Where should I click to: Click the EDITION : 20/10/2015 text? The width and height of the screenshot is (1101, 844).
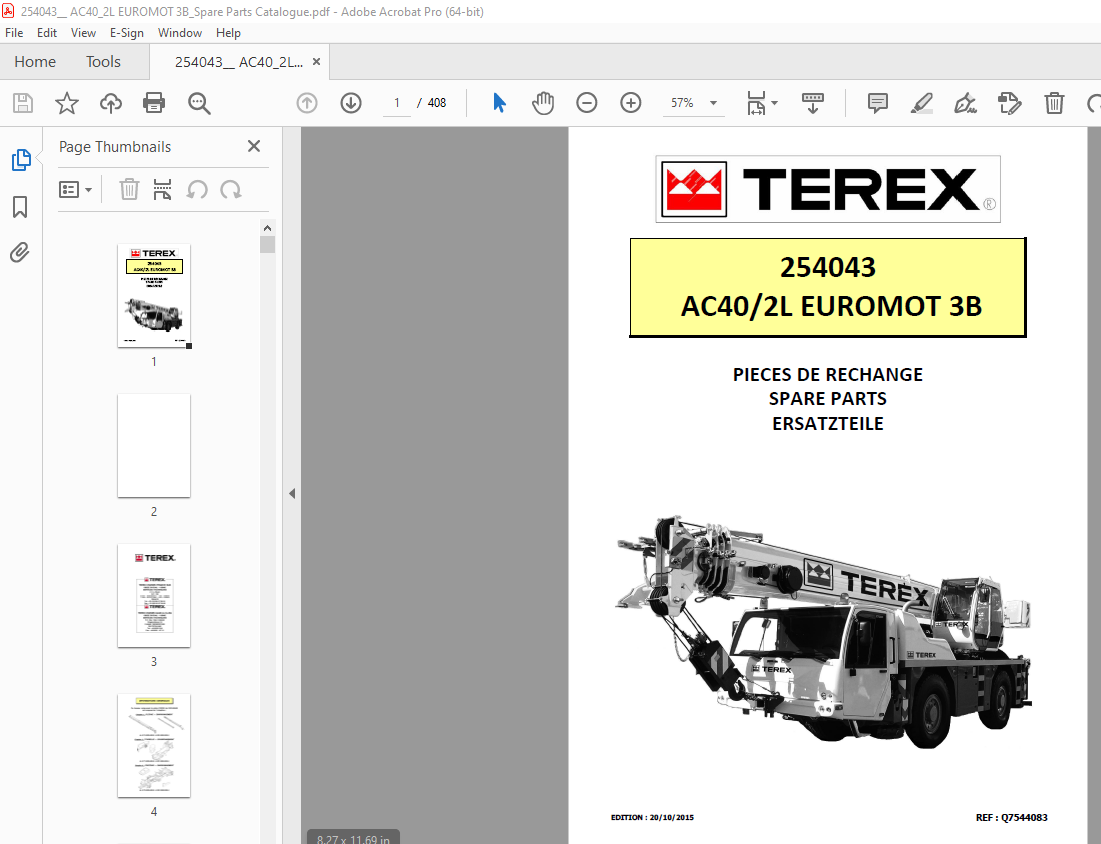652,817
